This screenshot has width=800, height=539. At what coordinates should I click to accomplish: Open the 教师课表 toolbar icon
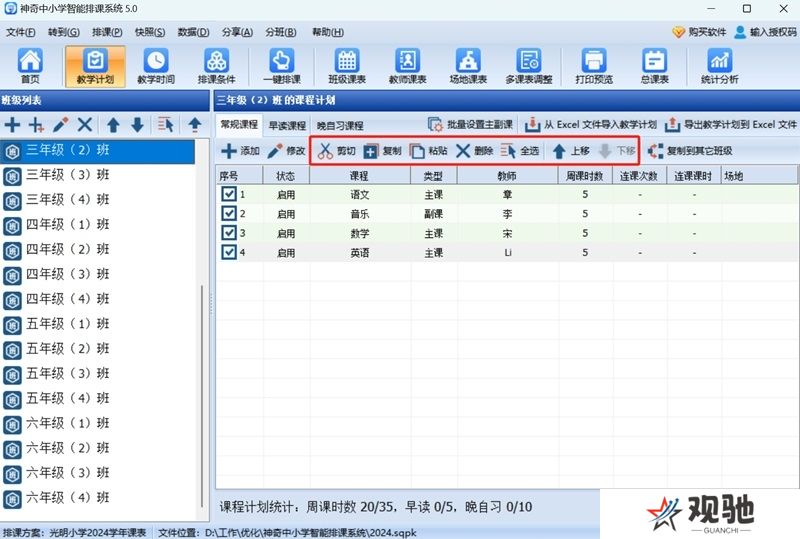[x=407, y=66]
